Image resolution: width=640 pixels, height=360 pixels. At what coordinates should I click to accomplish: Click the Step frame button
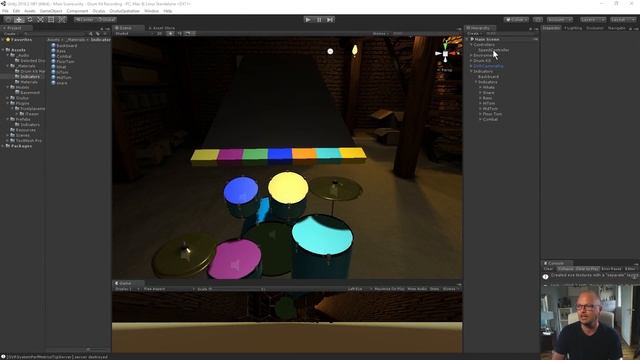click(x=330, y=20)
